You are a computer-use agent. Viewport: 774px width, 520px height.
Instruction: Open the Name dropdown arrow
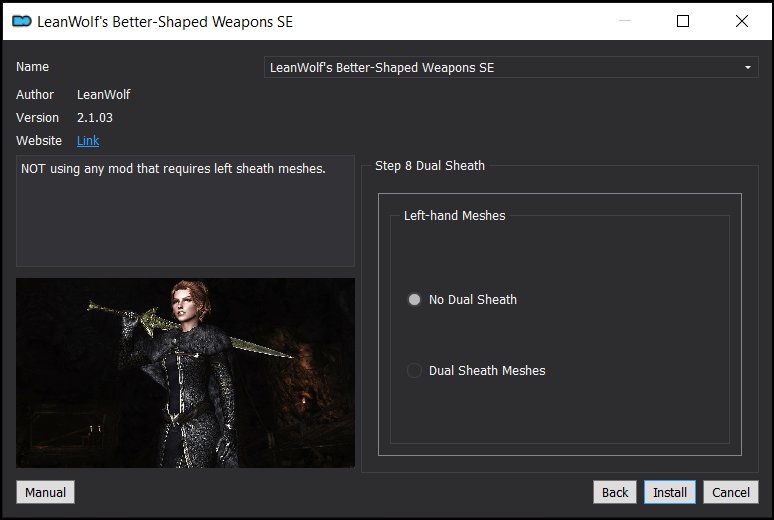pos(748,67)
